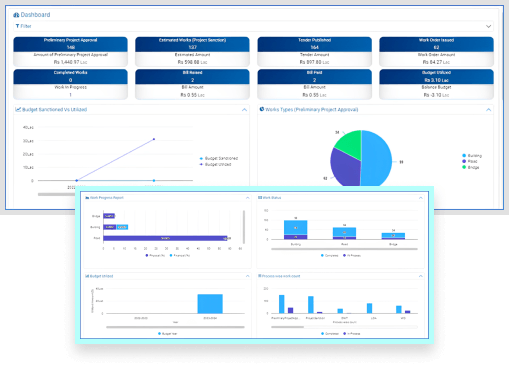
Task: Click the vertical scrollbar in Work Progress Report
Action: [244, 227]
